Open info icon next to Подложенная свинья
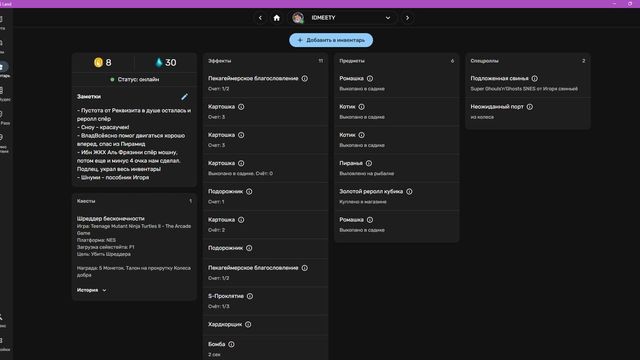640x360 pixels. pyautogui.click(x=535, y=78)
